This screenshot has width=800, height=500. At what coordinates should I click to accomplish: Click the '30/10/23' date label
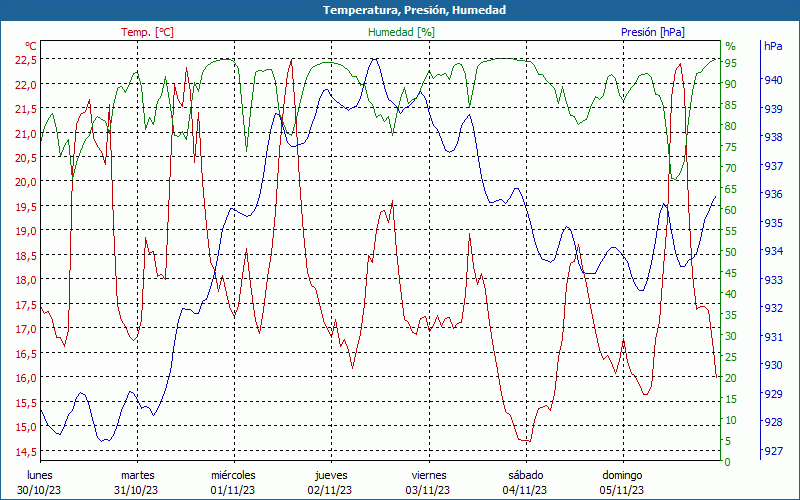tap(39, 490)
